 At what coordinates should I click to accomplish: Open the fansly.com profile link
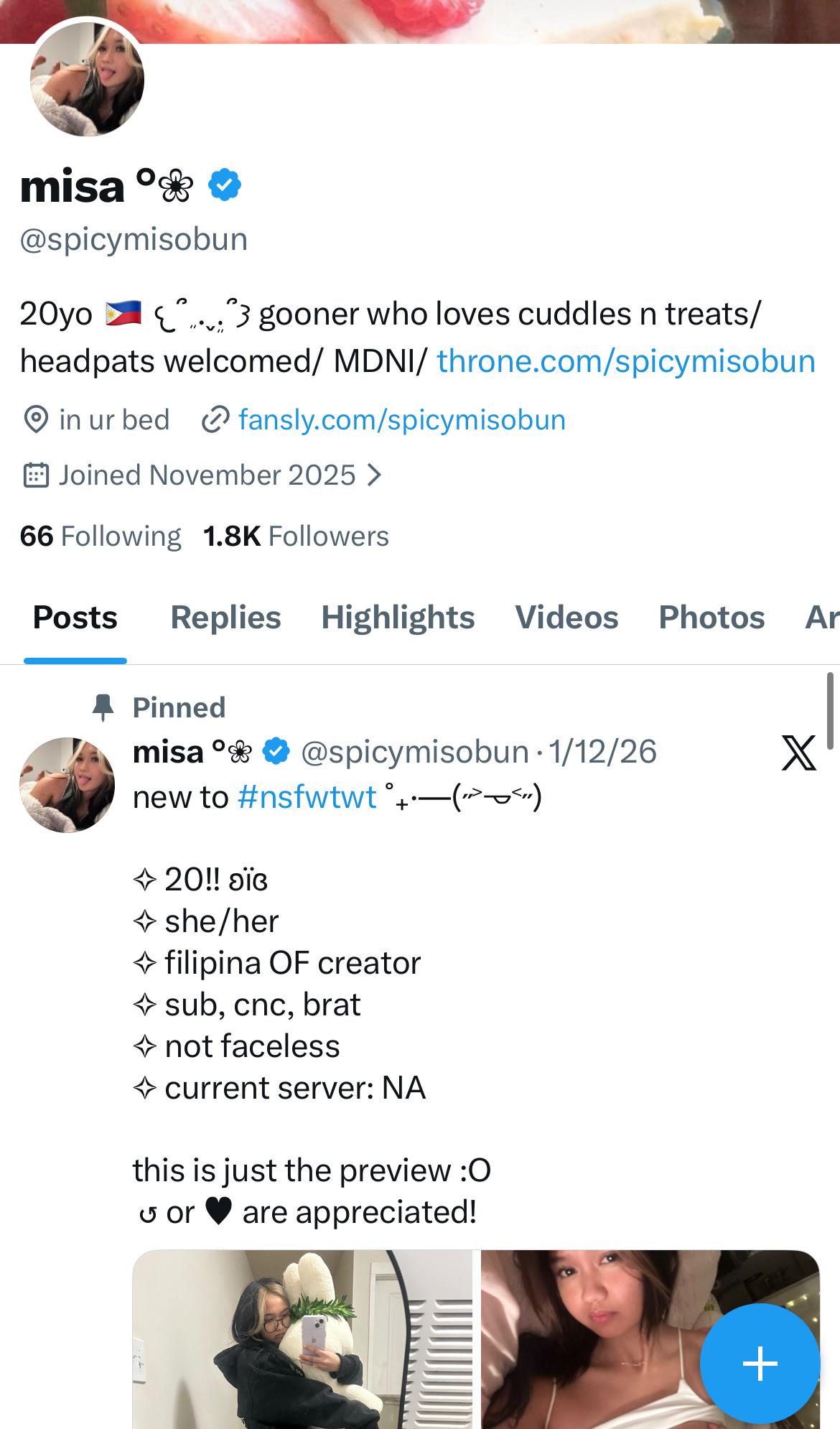point(401,419)
